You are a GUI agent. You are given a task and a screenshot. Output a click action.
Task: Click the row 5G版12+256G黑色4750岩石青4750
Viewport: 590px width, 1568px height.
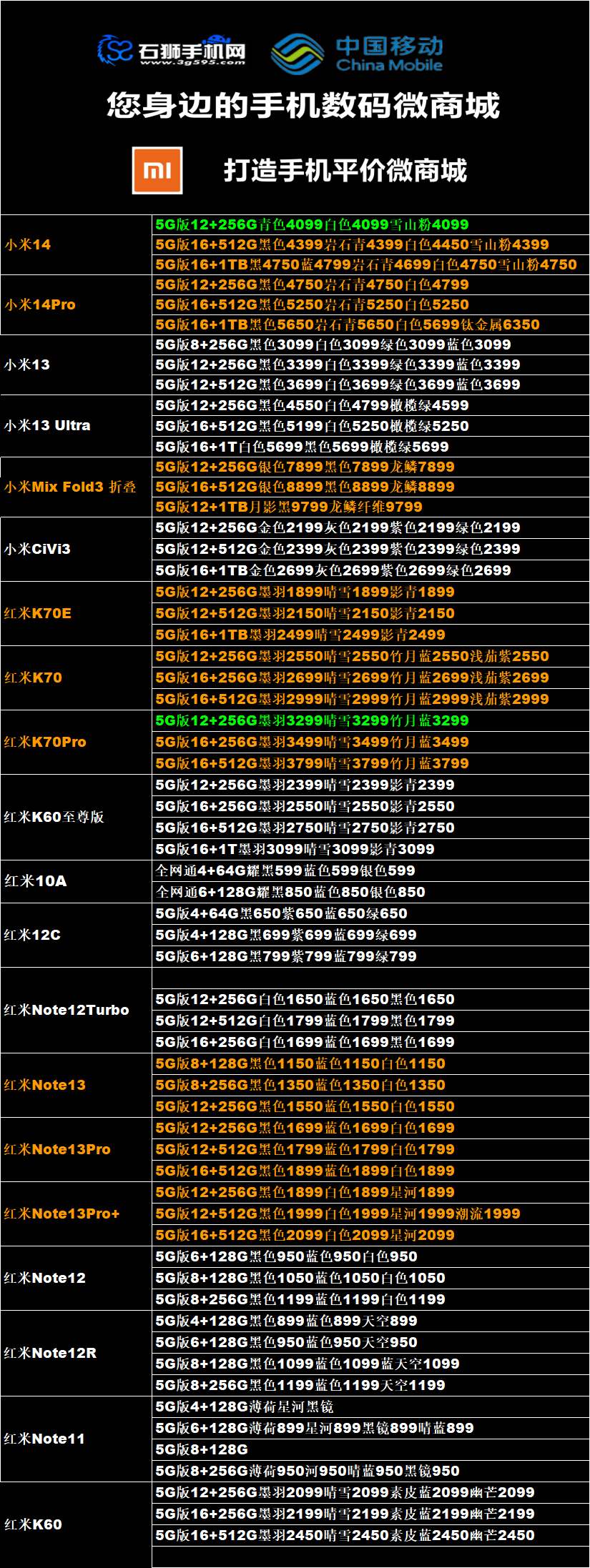coord(371,284)
